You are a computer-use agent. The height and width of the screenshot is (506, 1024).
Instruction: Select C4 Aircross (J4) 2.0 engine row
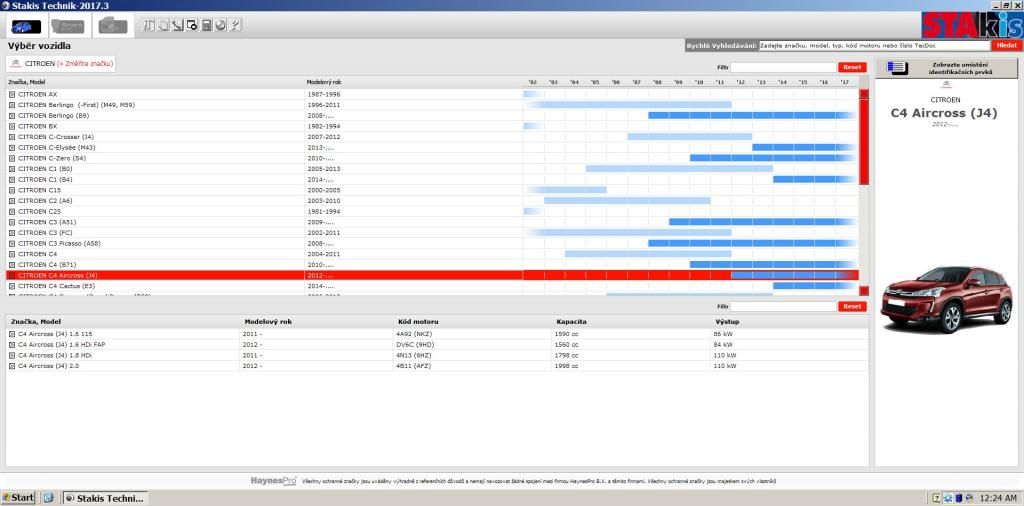(x=60, y=366)
